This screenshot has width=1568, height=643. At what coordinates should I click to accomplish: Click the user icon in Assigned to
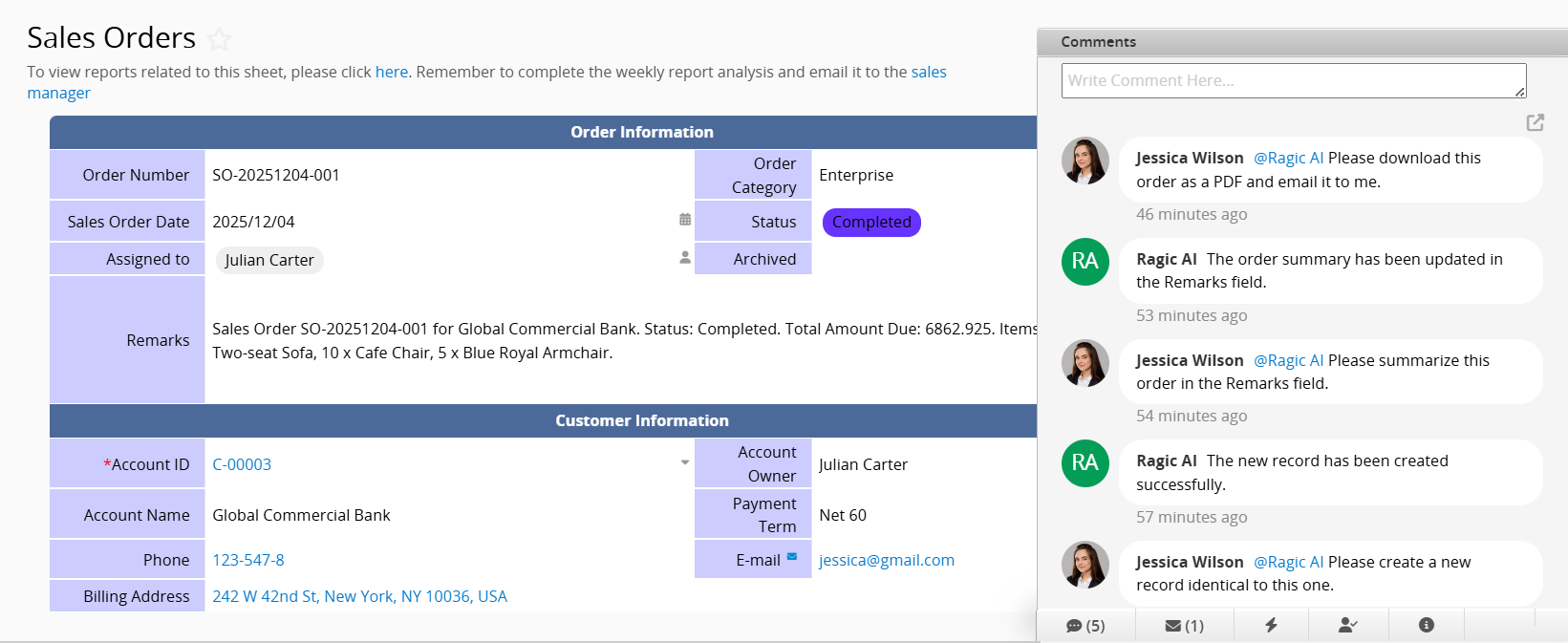pyautogui.click(x=685, y=258)
